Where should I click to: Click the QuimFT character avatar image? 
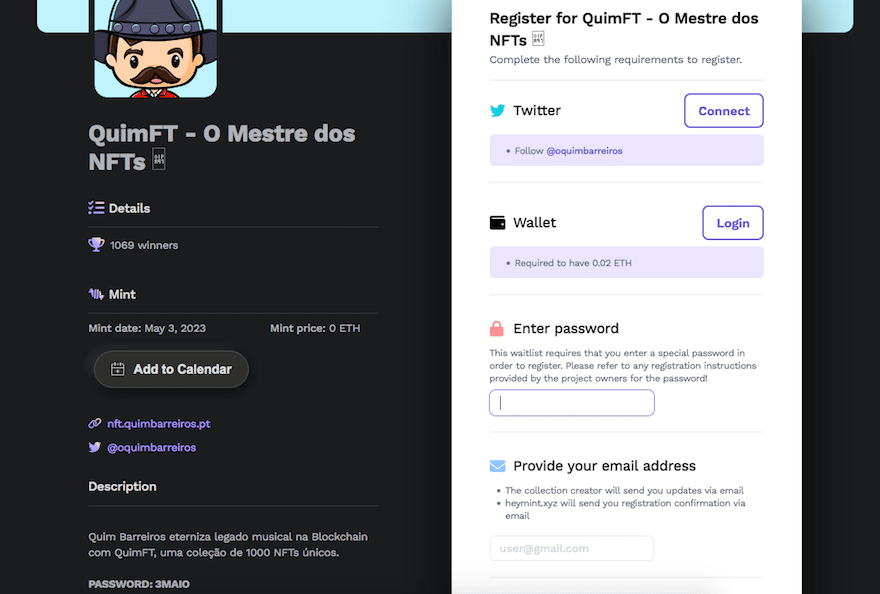click(155, 49)
